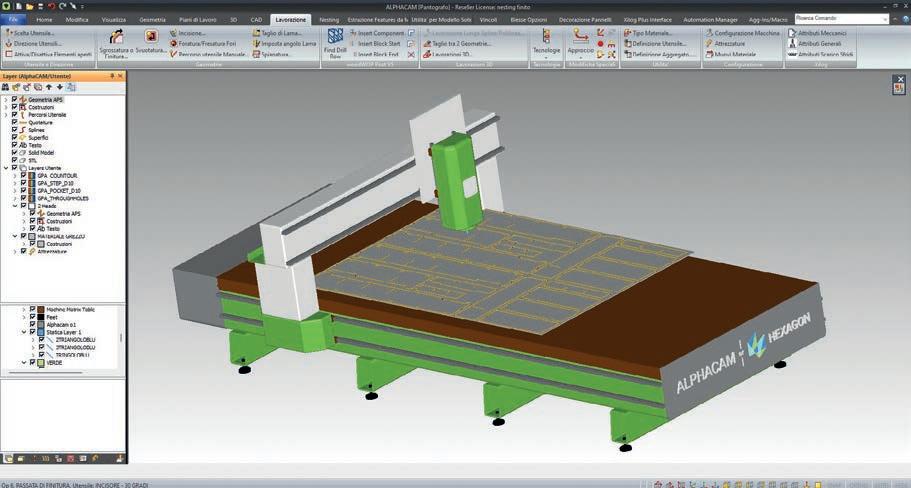Choose Incisione engraving command

tap(187, 33)
